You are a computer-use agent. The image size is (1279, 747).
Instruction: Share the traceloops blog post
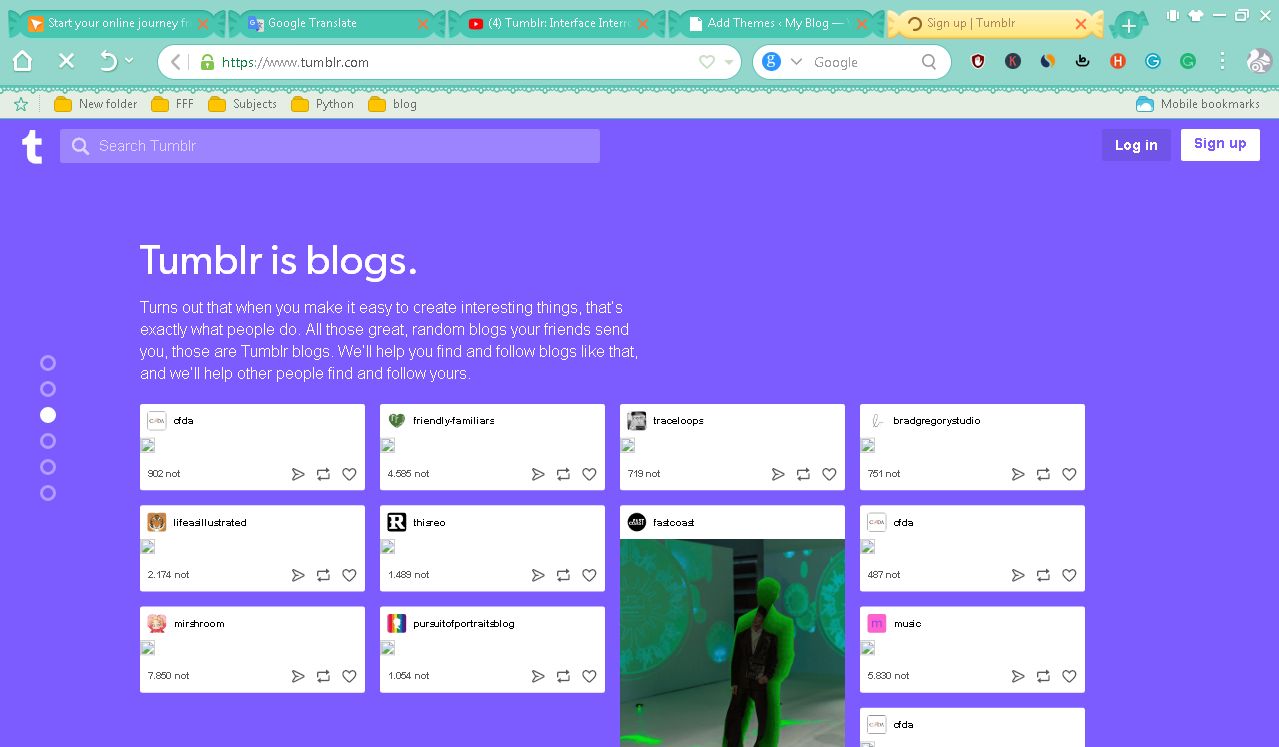[777, 474]
